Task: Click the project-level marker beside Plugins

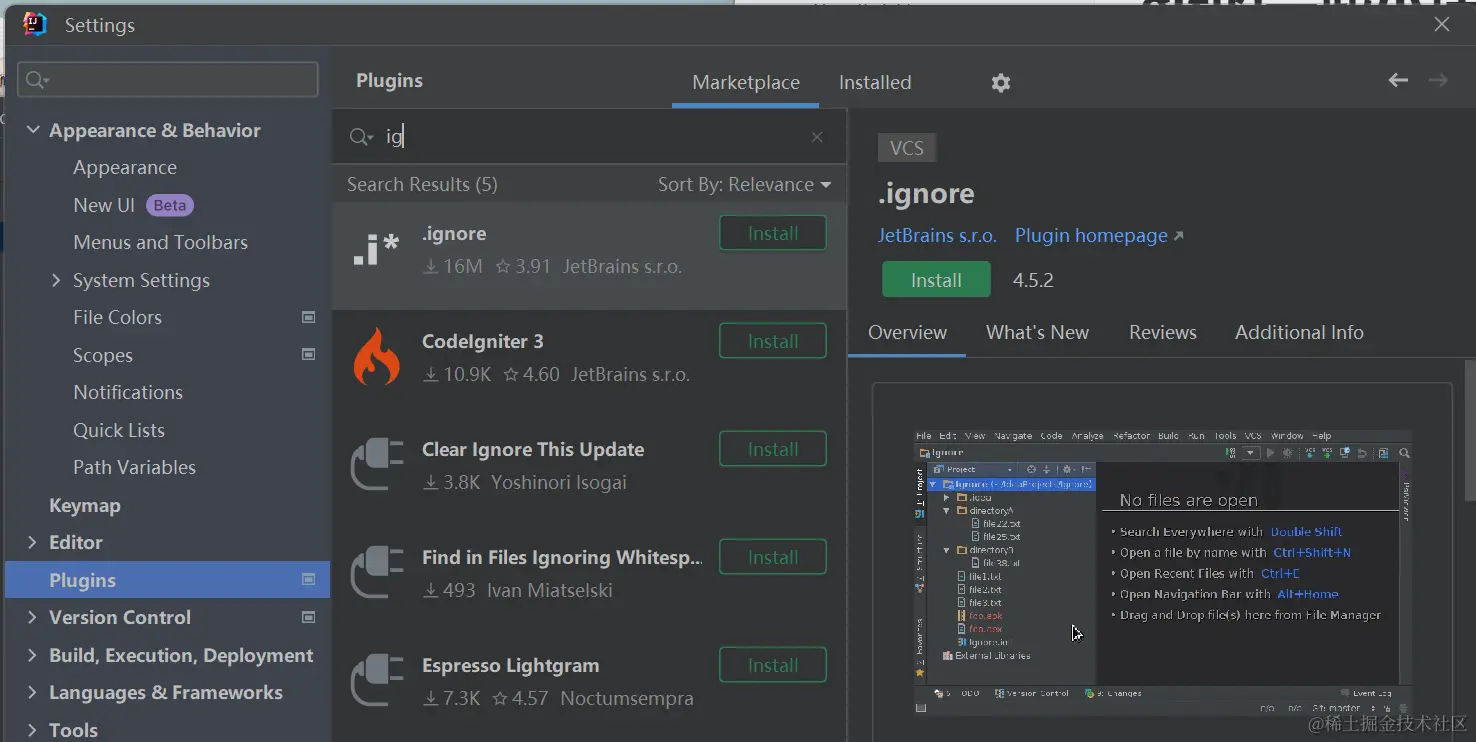Action: (x=309, y=579)
